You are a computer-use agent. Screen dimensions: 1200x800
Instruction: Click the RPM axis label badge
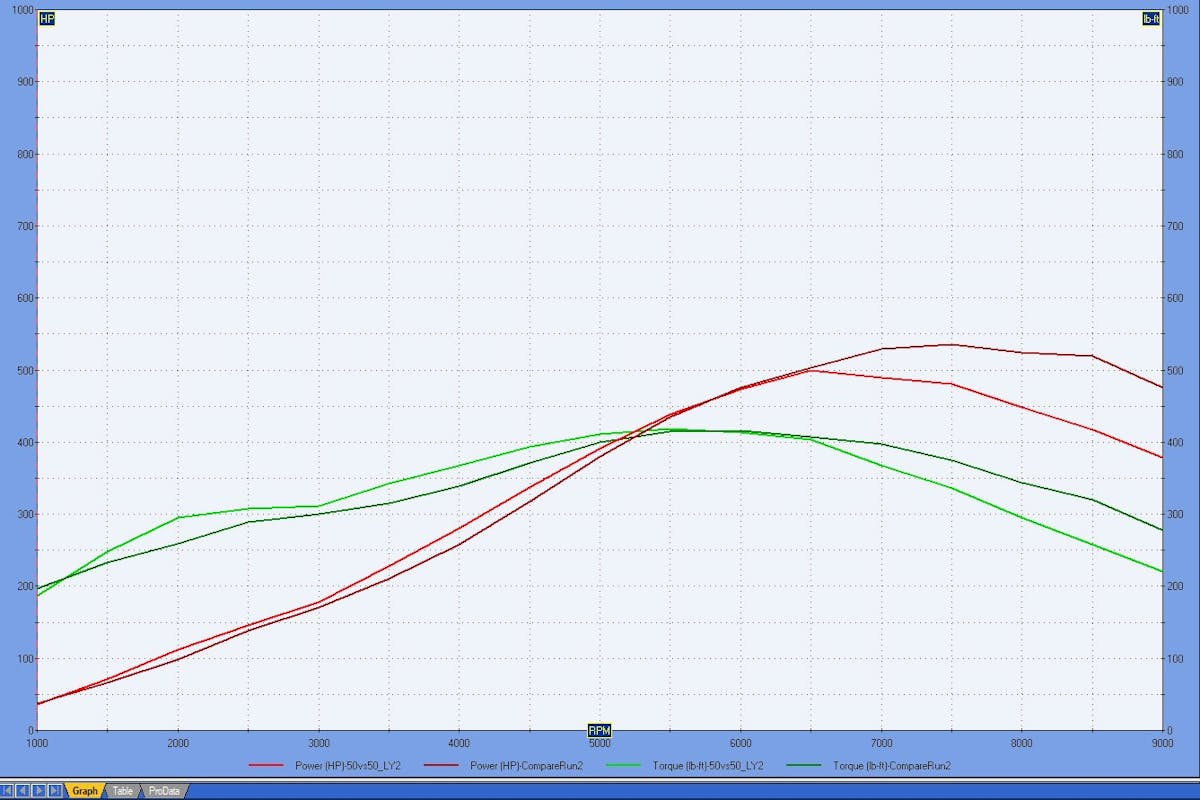tap(599, 730)
